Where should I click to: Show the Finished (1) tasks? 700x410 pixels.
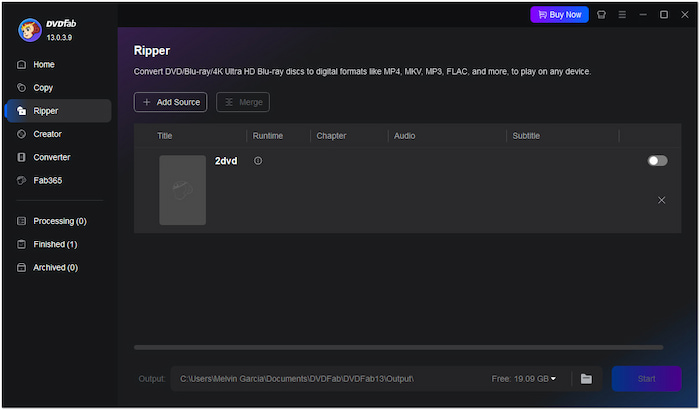coord(55,244)
